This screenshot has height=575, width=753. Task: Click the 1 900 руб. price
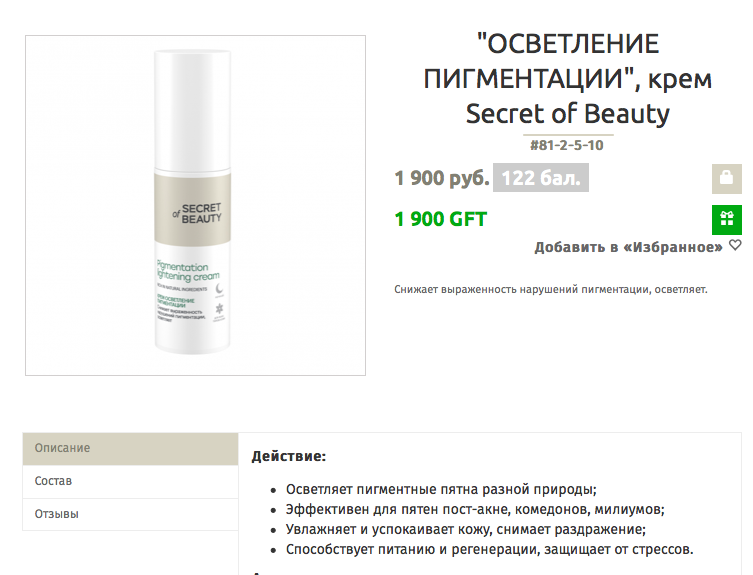442,178
